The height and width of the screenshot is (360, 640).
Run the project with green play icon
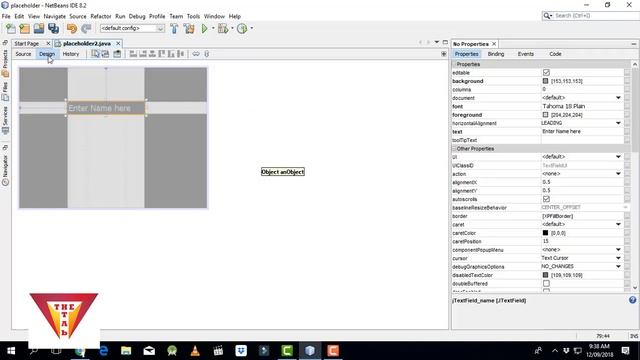pyautogui.click(x=204, y=29)
